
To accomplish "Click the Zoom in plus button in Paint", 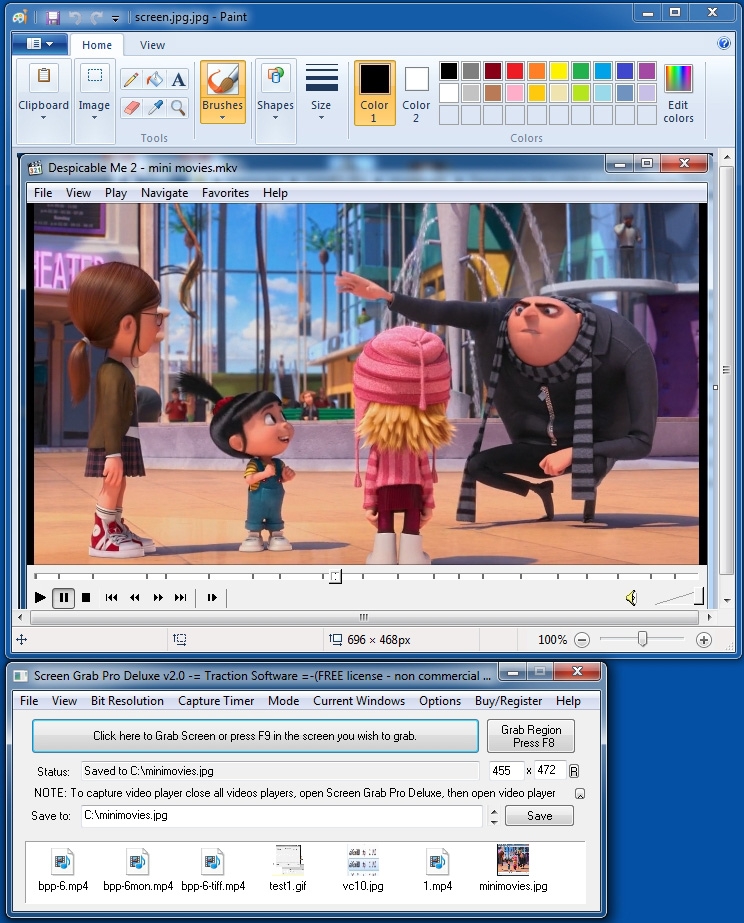I will [703, 640].
